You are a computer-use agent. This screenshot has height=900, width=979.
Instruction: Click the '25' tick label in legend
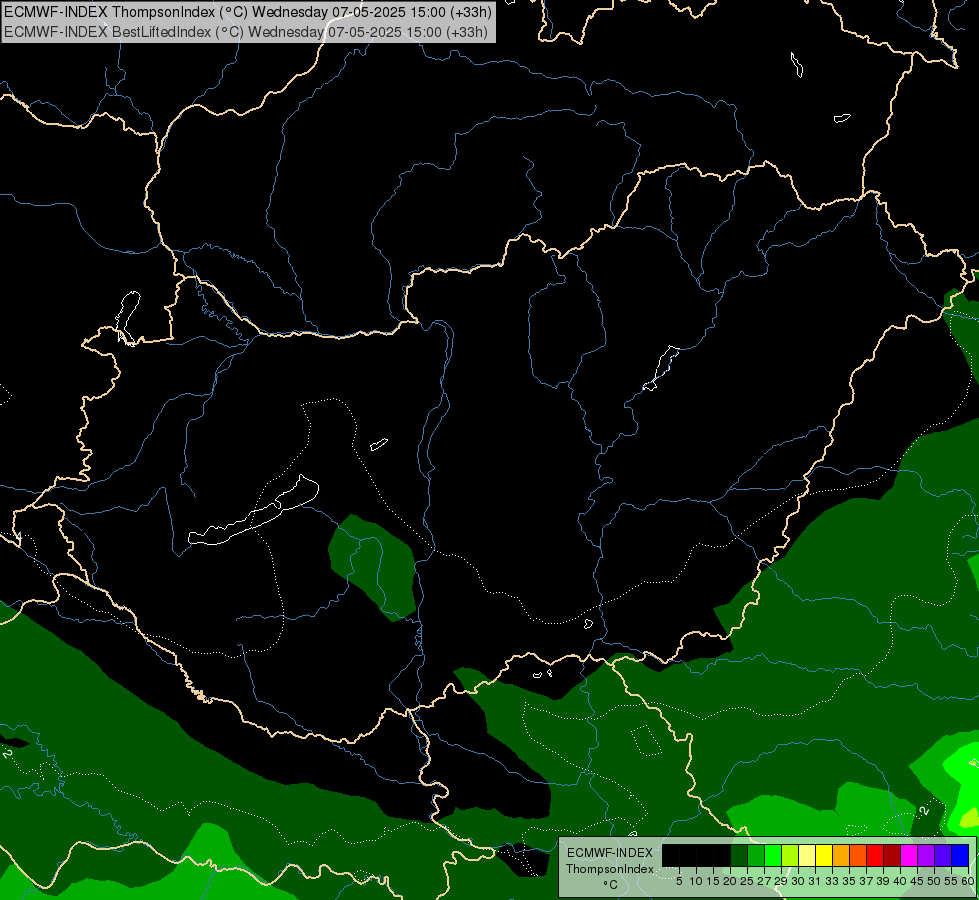tap(747, 881)
